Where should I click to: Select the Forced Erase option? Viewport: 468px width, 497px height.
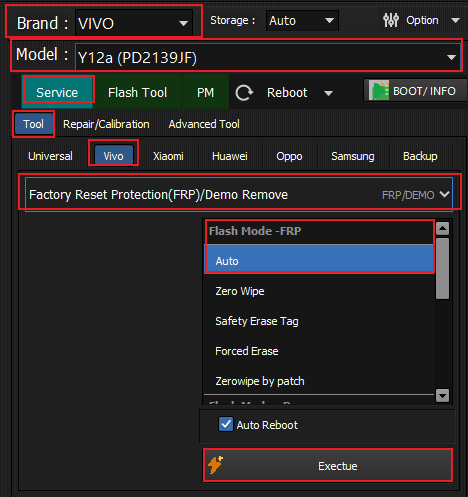coord(319,351)
